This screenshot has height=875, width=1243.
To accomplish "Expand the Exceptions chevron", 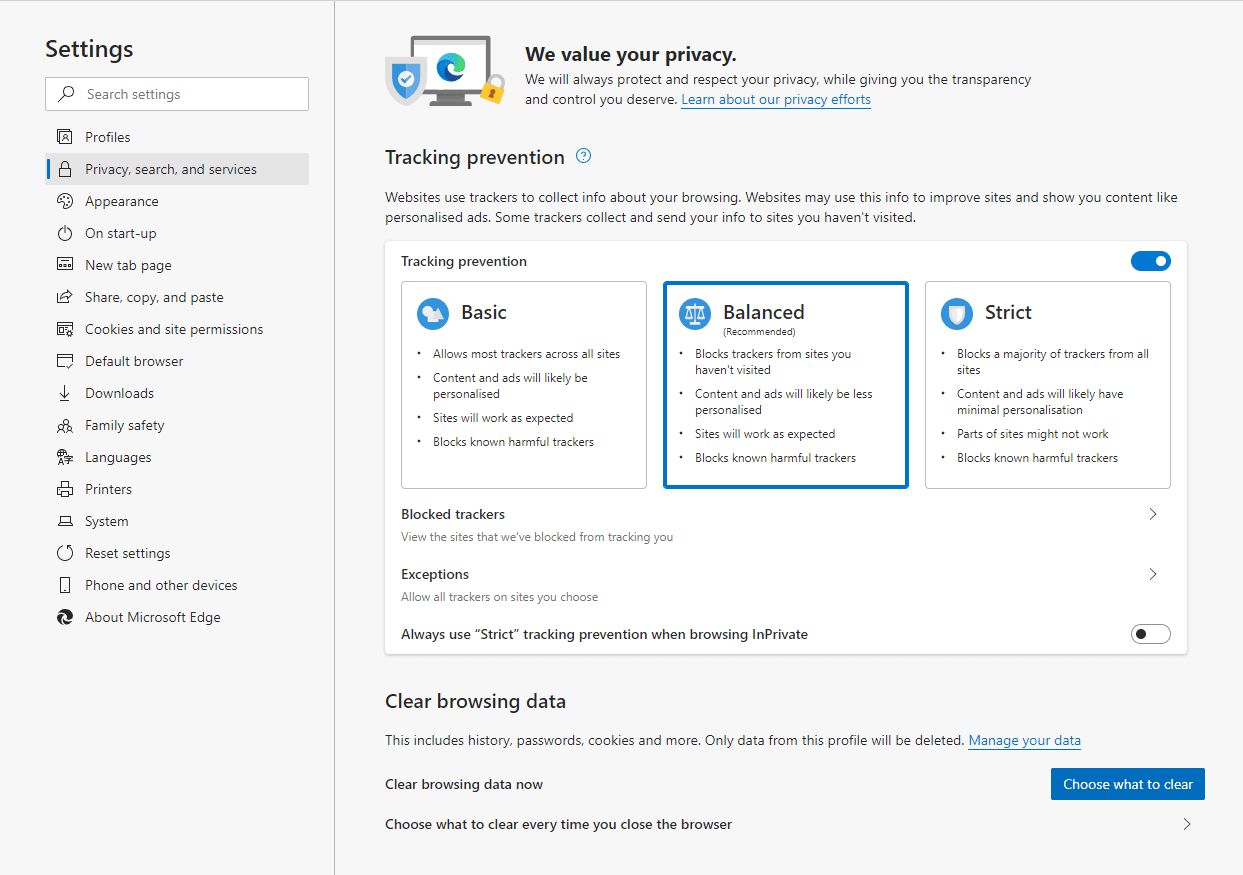I will coord(1153,574).
